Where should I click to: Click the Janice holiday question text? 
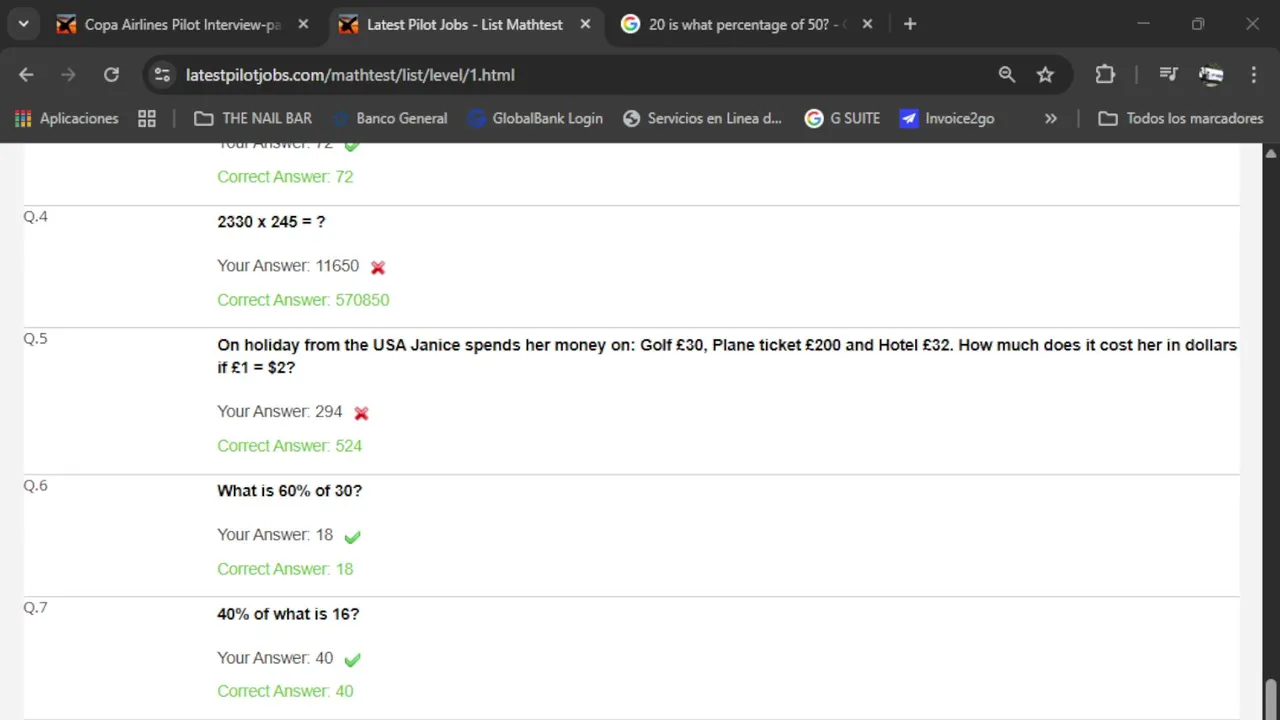click(727, 356)
